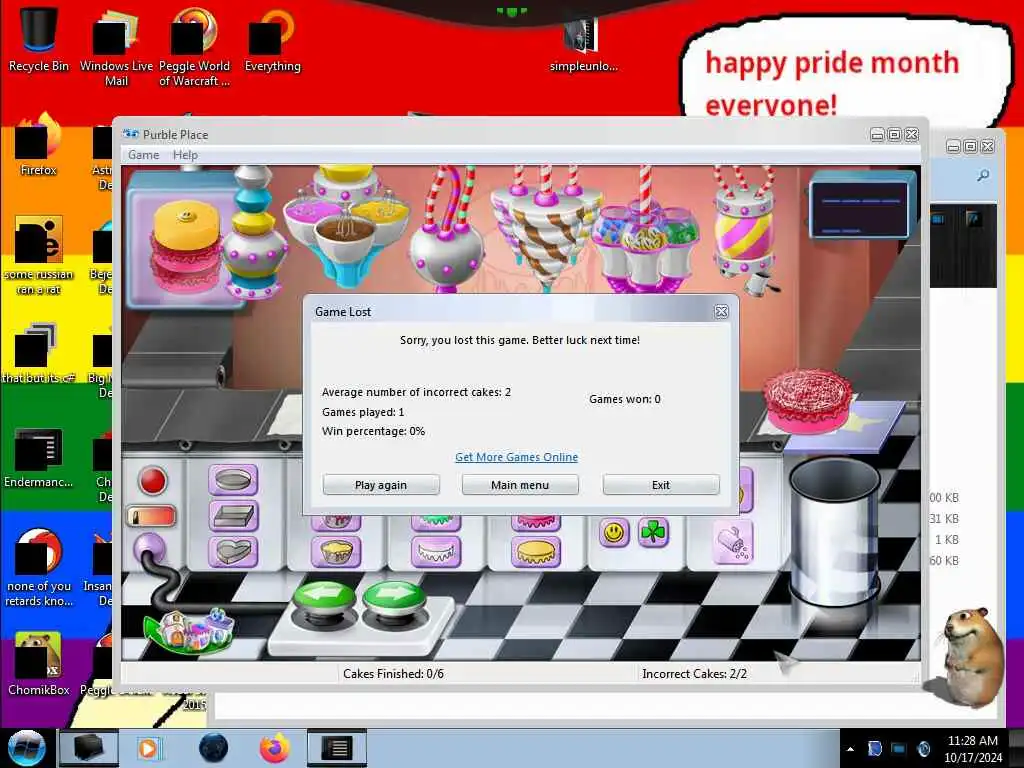Click Cakes Finished: 0/6 status text

[x=393, y=673]
